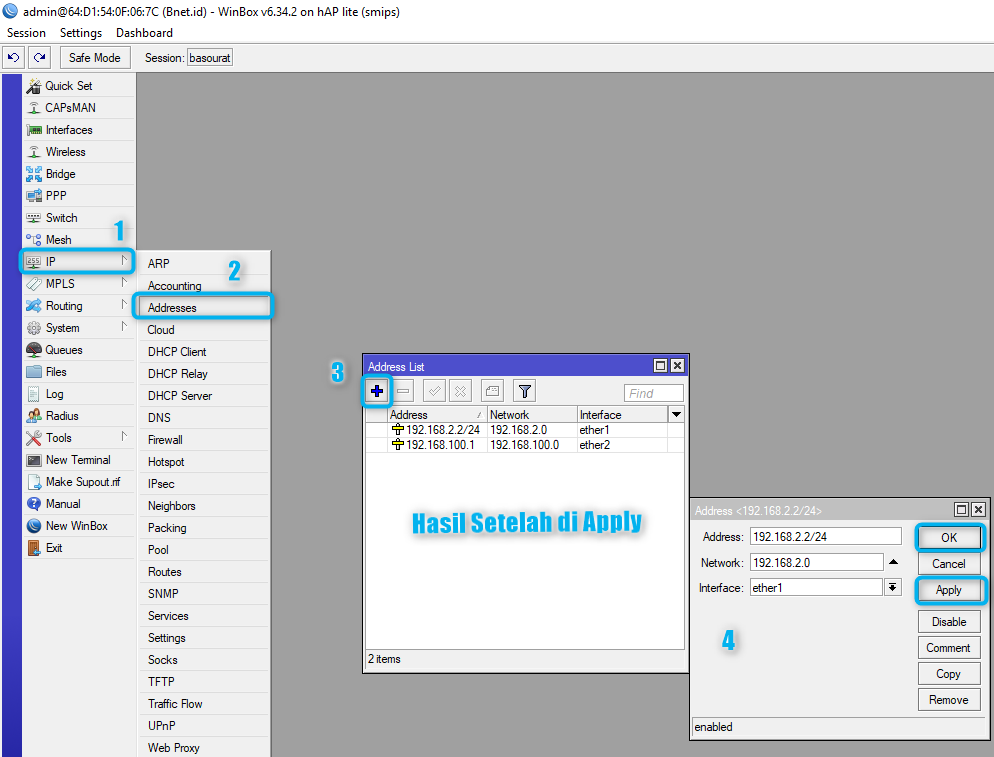Open New Terminal from the sidebar

pyautogui.click(x=67, y=459)
